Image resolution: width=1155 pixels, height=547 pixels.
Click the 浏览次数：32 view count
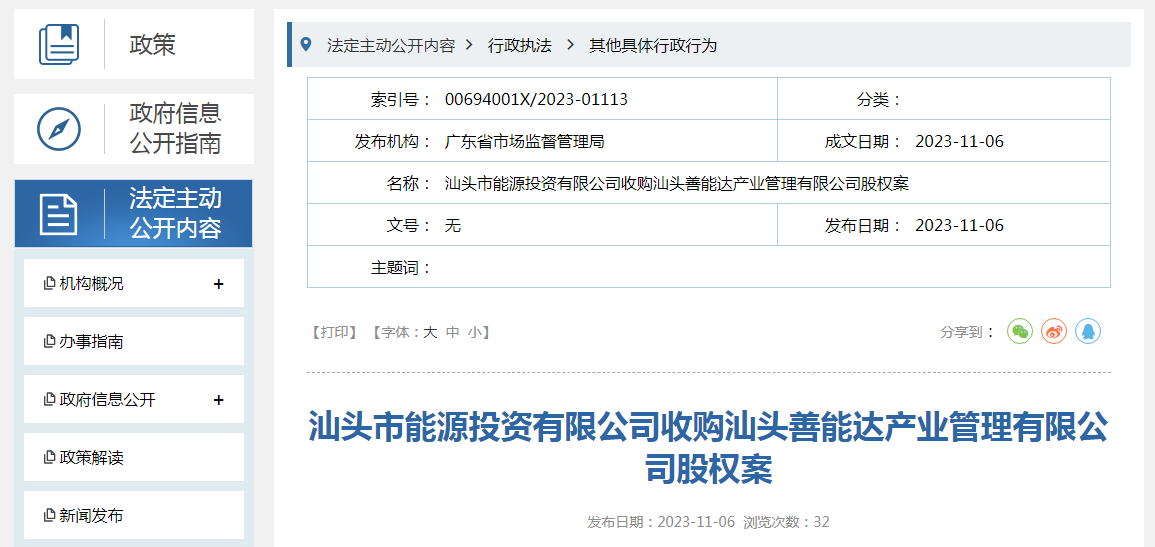[x=786, y=522]
